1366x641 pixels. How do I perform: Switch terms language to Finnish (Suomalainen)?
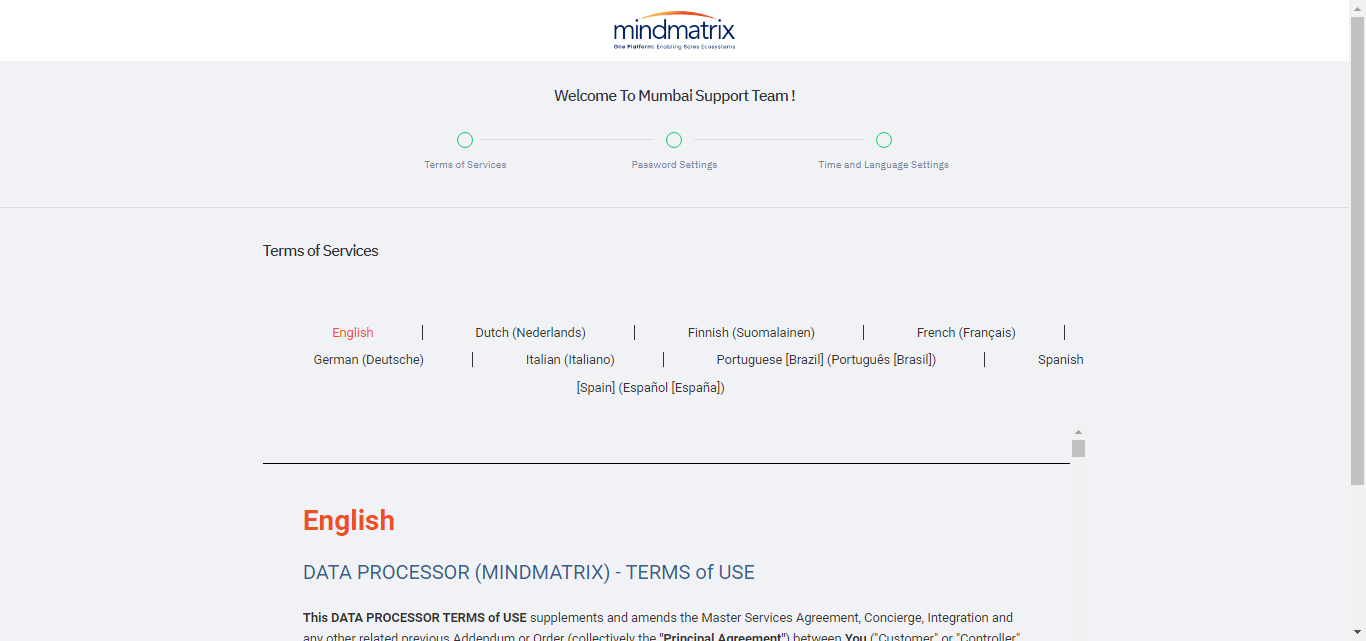pos(751,333)
